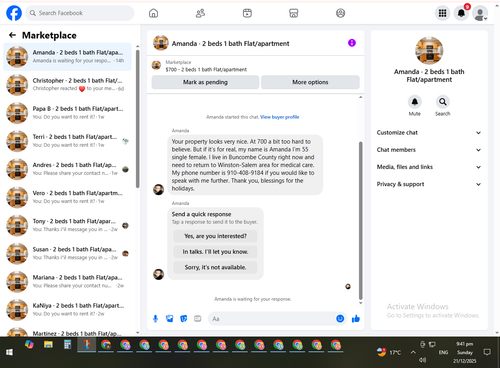Click the message thread scrollbar
Screen dimensions: 500x368
pyautogui.click(x=360, y=221)
